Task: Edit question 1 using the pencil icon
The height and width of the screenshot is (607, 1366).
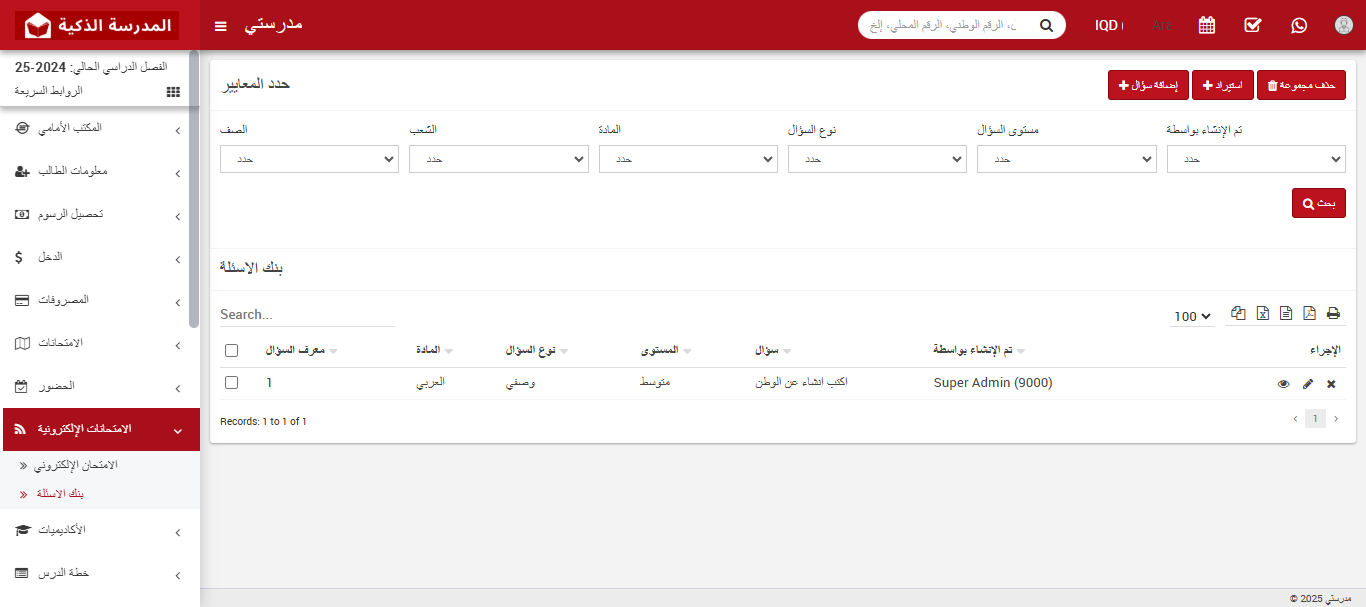Action: click(x=1307, y=383)
